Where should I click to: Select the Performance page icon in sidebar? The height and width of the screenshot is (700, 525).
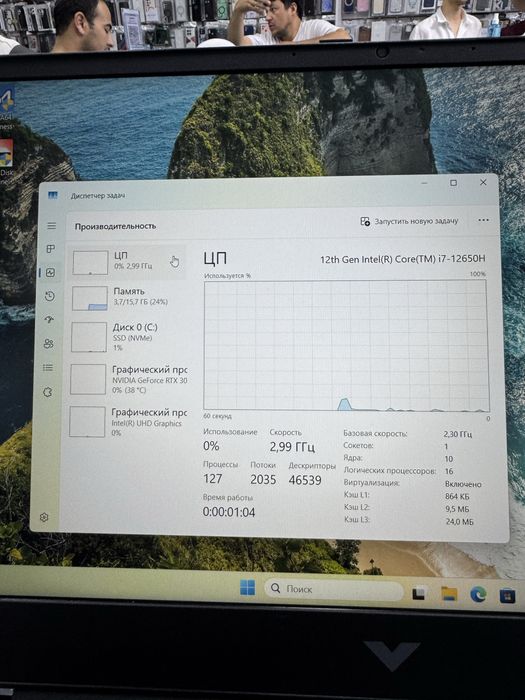tap(50, 272)
